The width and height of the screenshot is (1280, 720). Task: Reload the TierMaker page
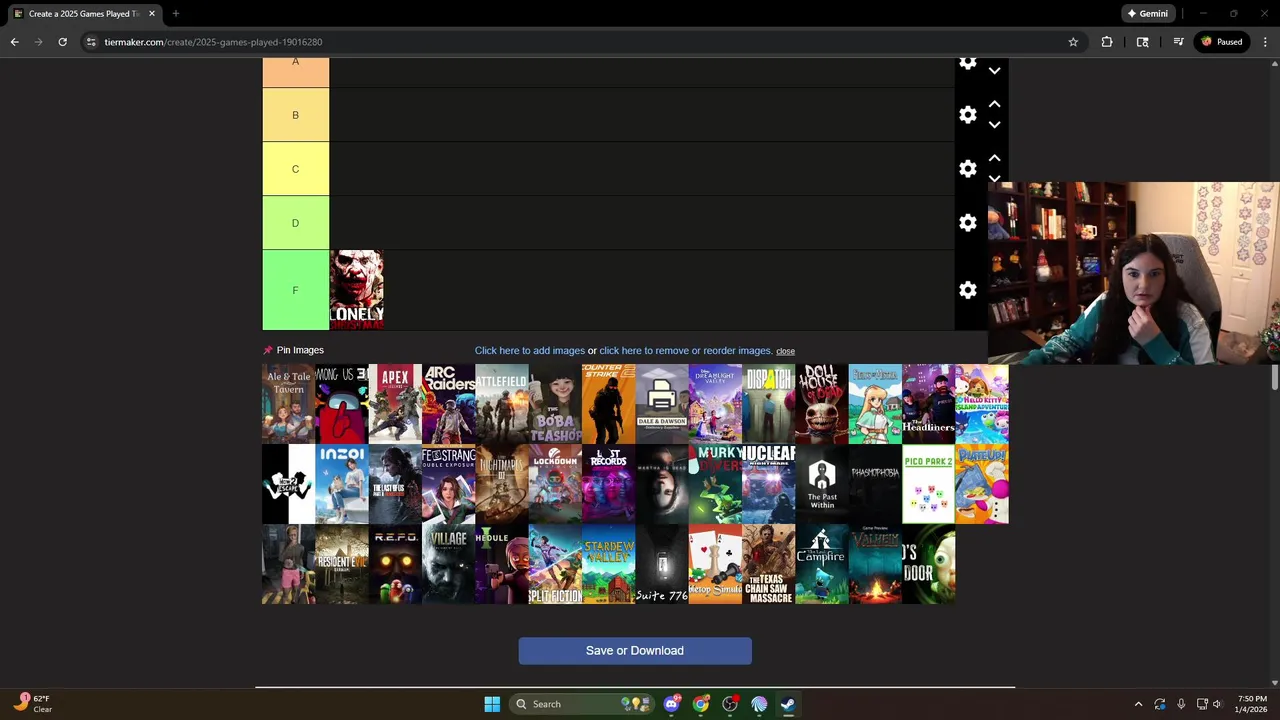coord(62,42)
